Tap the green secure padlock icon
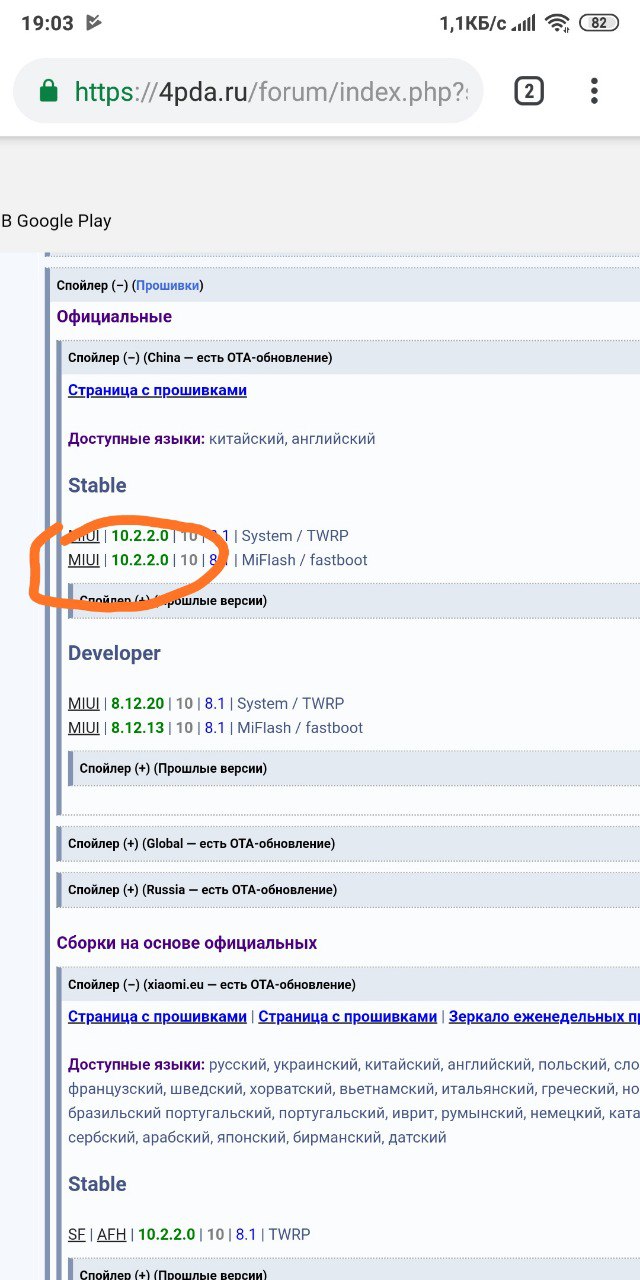 click(48, 92)
